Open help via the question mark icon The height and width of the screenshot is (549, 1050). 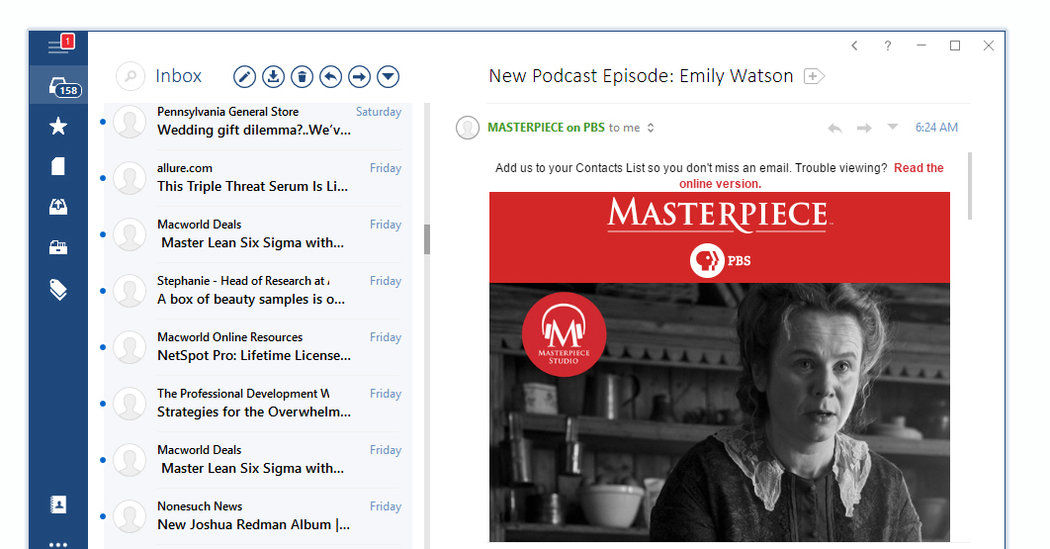pyautogui.click(x=888, y=46)
